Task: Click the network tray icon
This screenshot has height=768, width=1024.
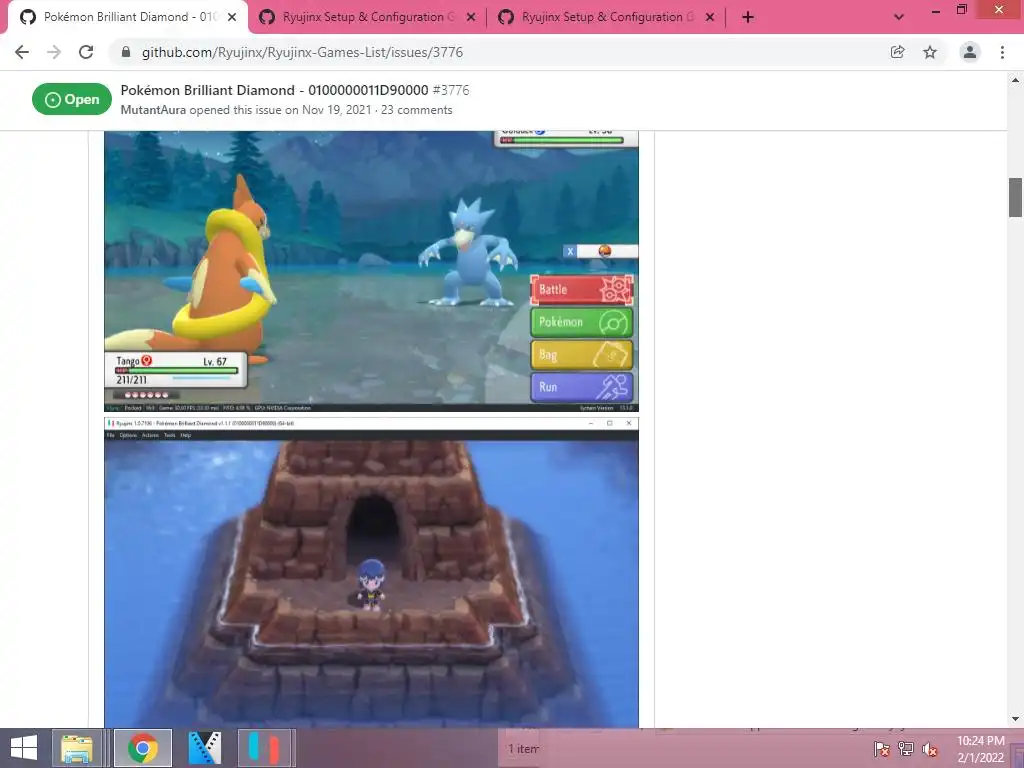Action: (x=906, y=750)
